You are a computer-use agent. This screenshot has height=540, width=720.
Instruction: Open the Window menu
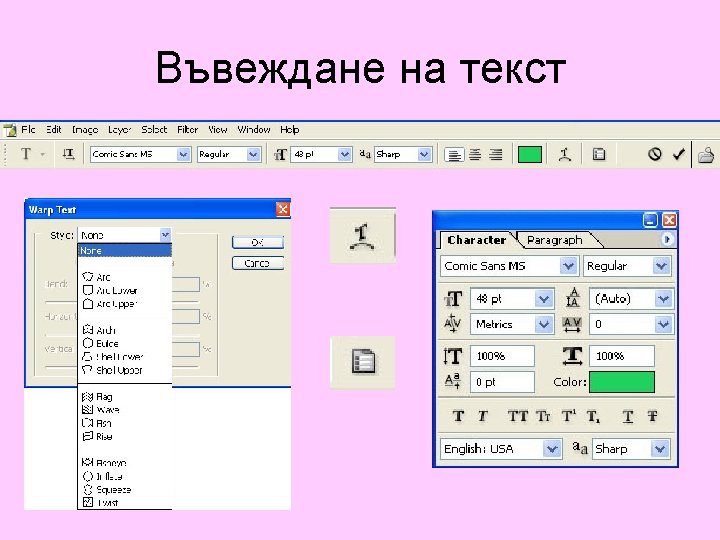(254, 129)
